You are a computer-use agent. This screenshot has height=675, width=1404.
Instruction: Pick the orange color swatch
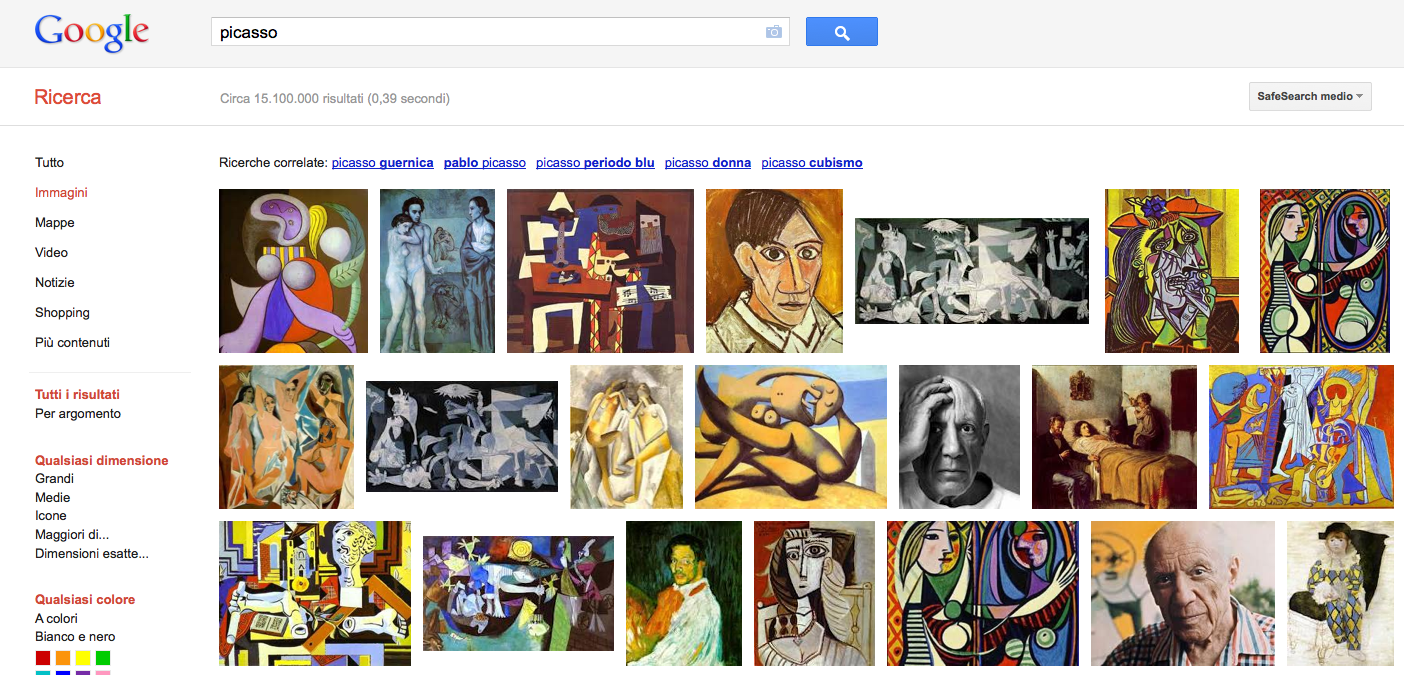[63, 658]
